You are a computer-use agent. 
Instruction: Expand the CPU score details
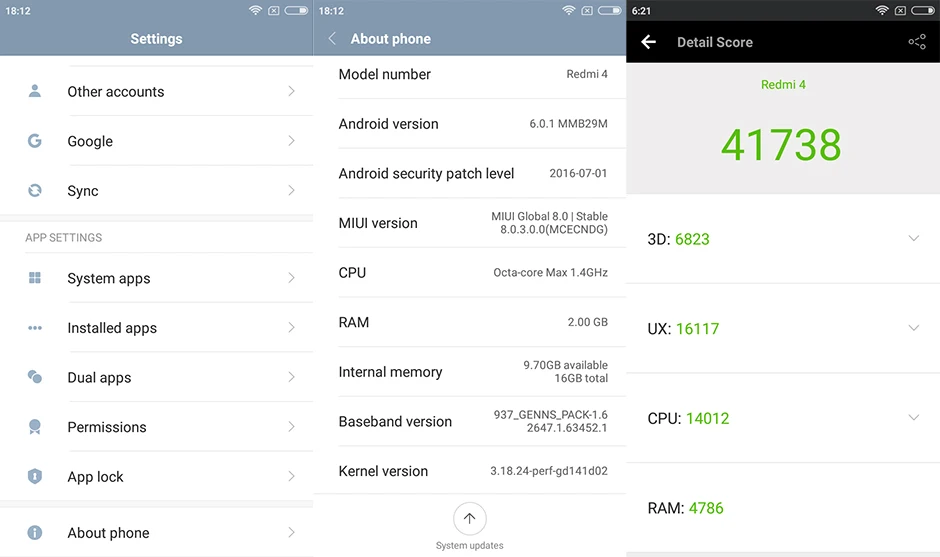pyautogui.click(x=914, y=417)
